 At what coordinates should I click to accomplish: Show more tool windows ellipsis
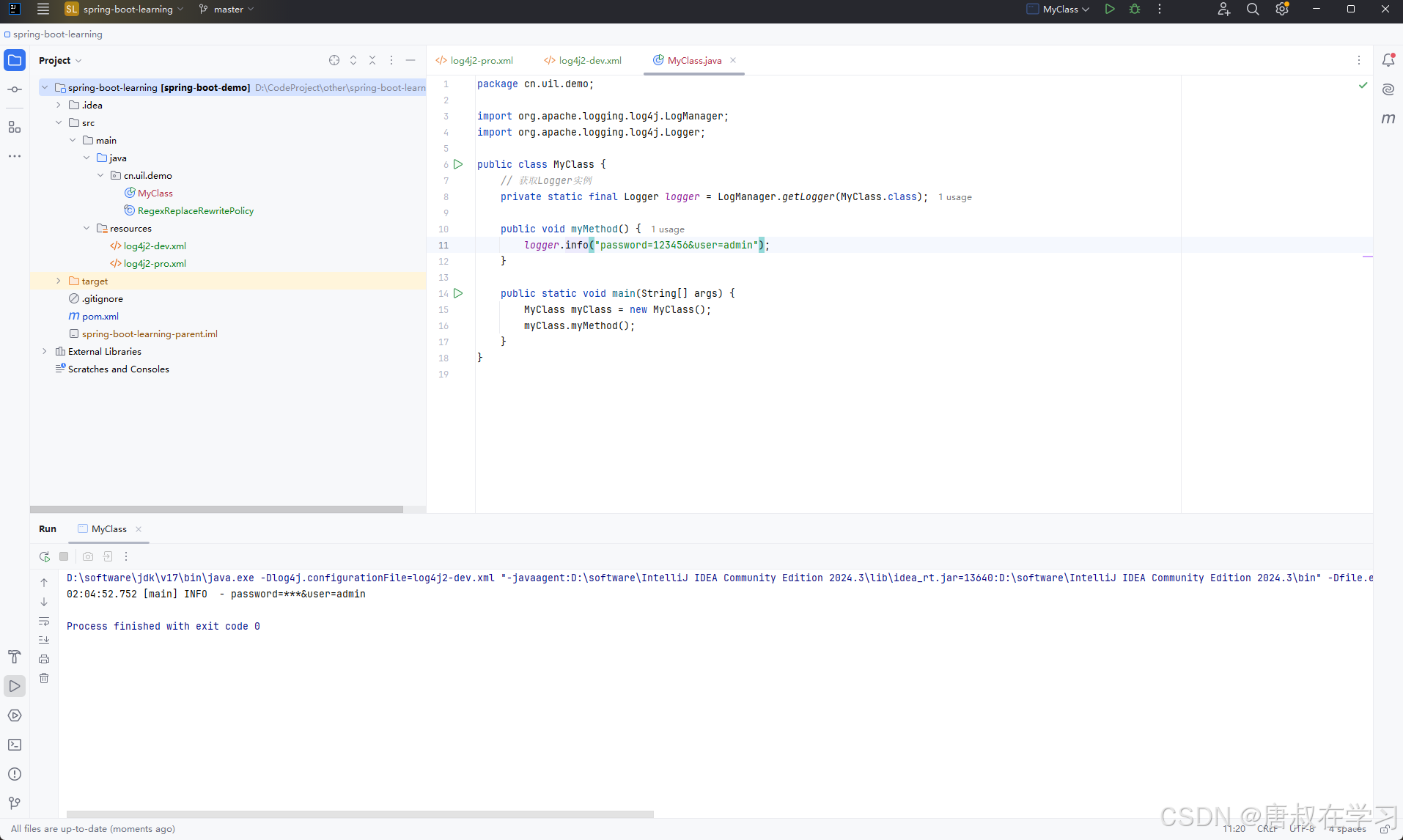point(15,156)
